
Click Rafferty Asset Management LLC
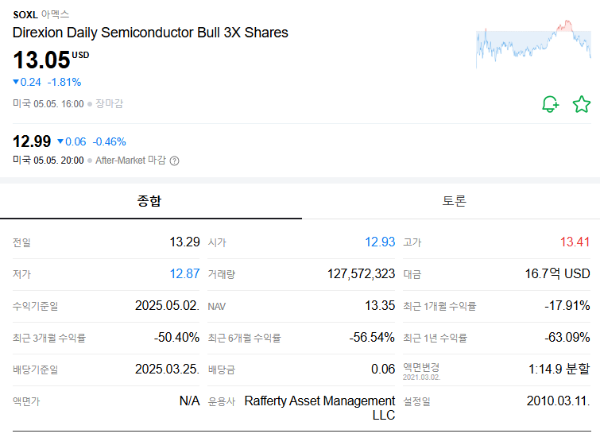pyautogui.click(x=320, y=408)
